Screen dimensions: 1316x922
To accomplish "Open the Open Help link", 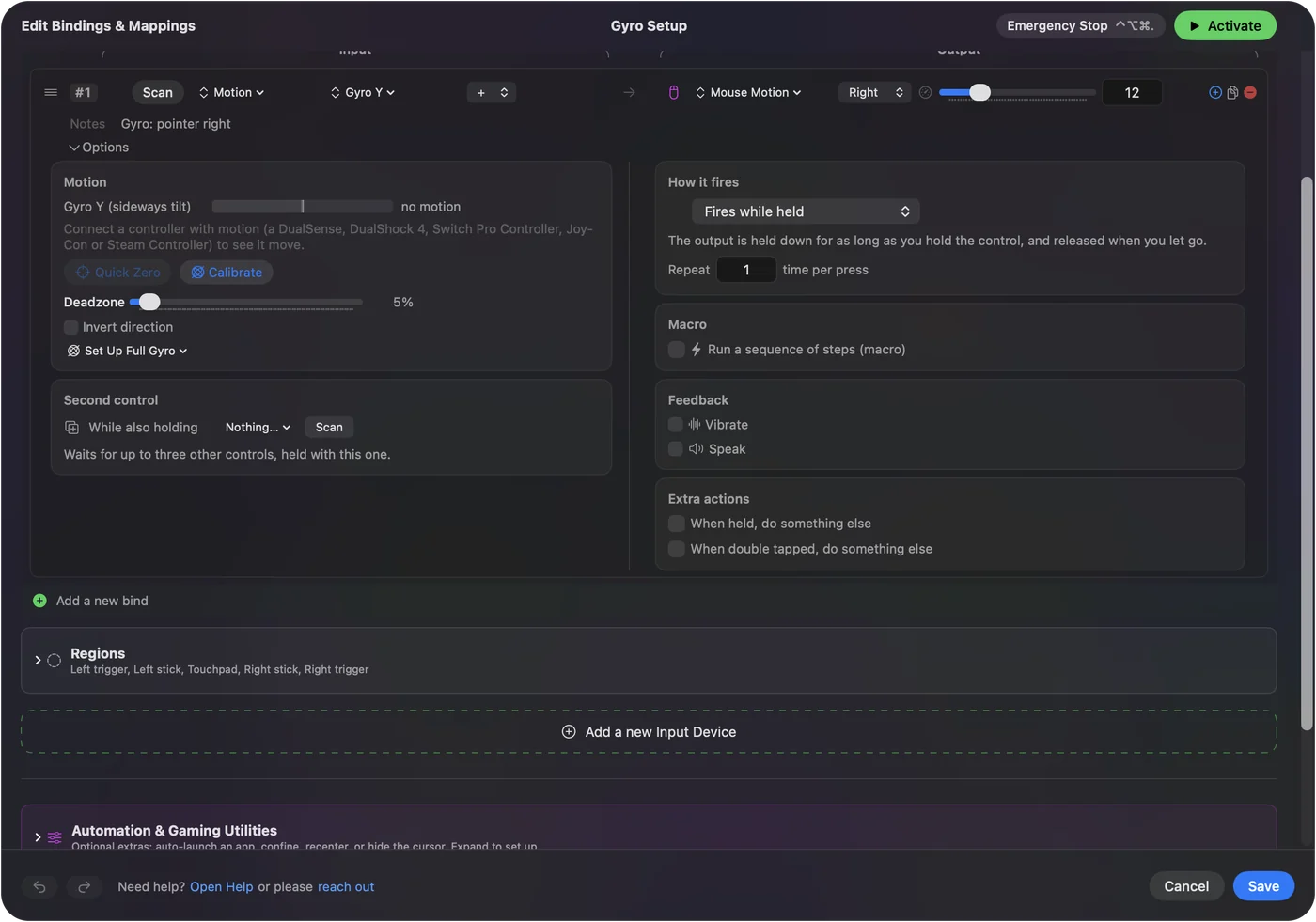I will [221, 886].
